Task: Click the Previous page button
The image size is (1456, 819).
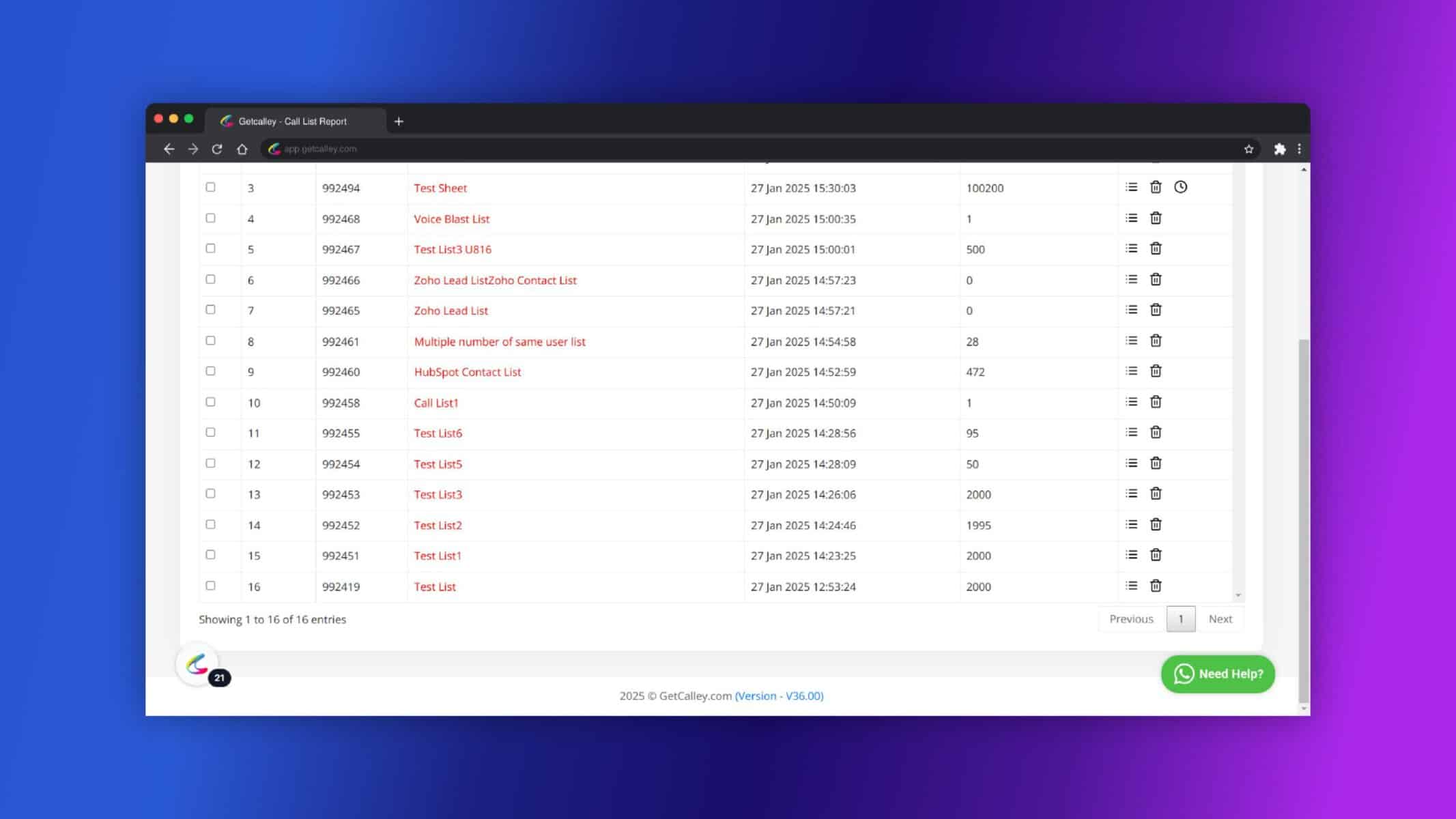Action: point(1131,618)
